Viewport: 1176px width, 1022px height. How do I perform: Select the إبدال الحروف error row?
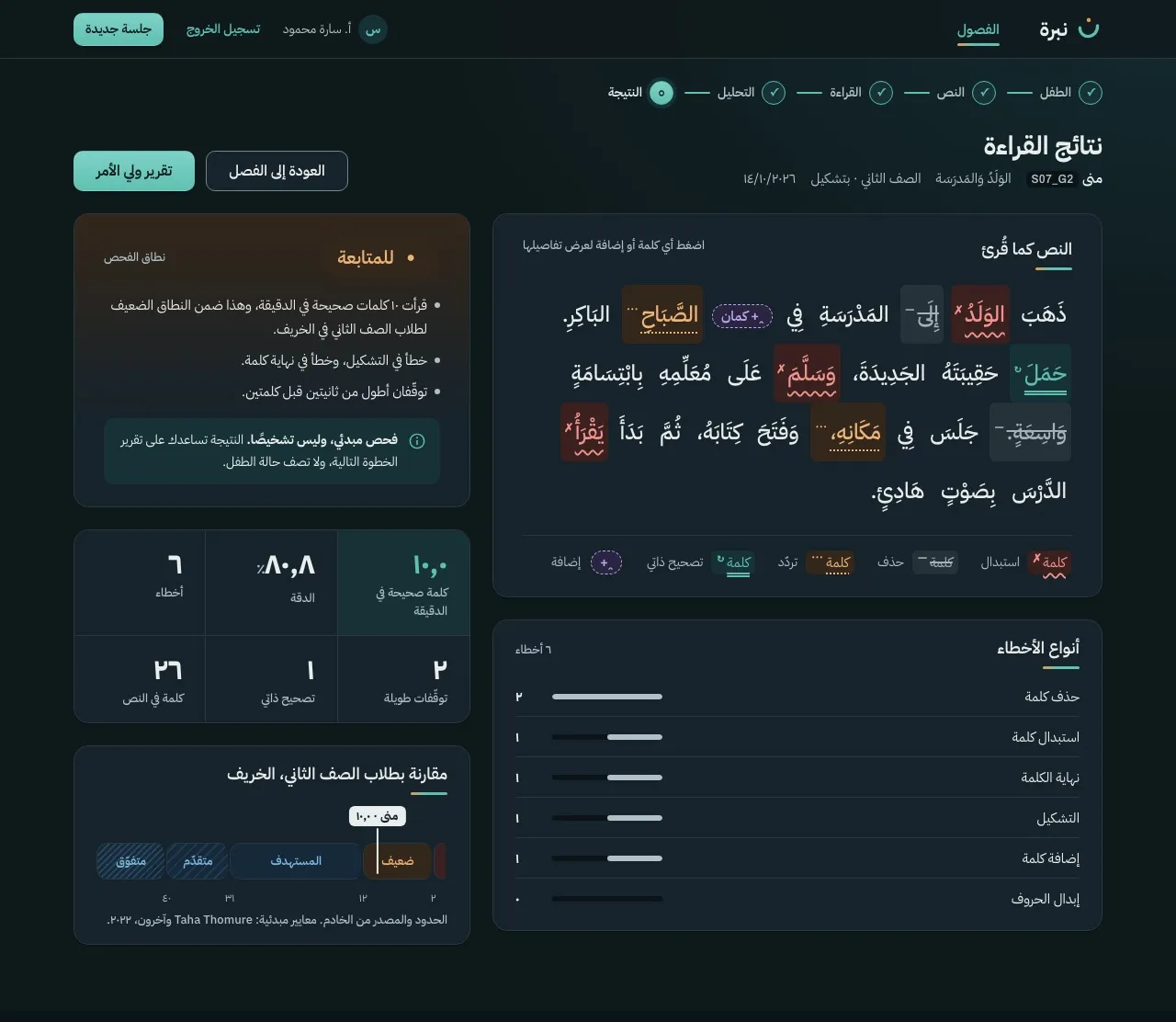(797, 899)
